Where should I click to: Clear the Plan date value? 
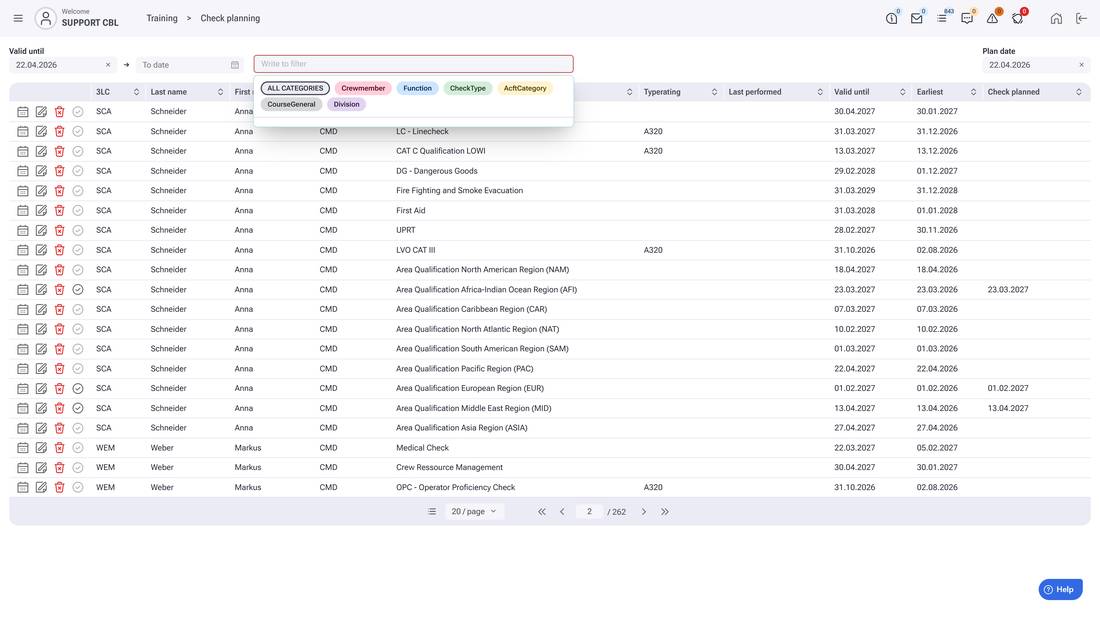pos(1081,65)
